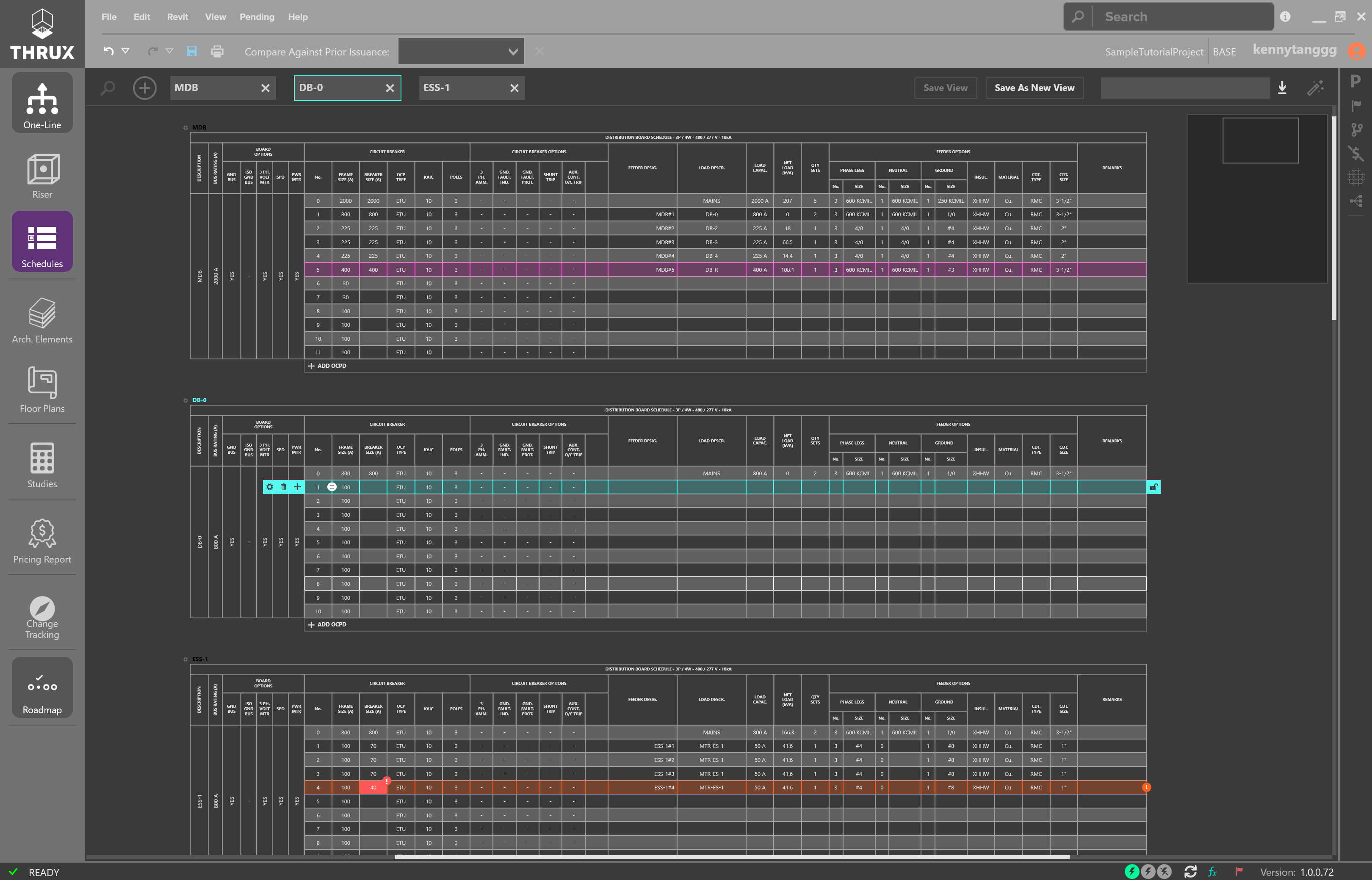1372x880 pixels.
Task: Toggle the DB-0 schedule collapse marker
Action: tap(185, 400)
